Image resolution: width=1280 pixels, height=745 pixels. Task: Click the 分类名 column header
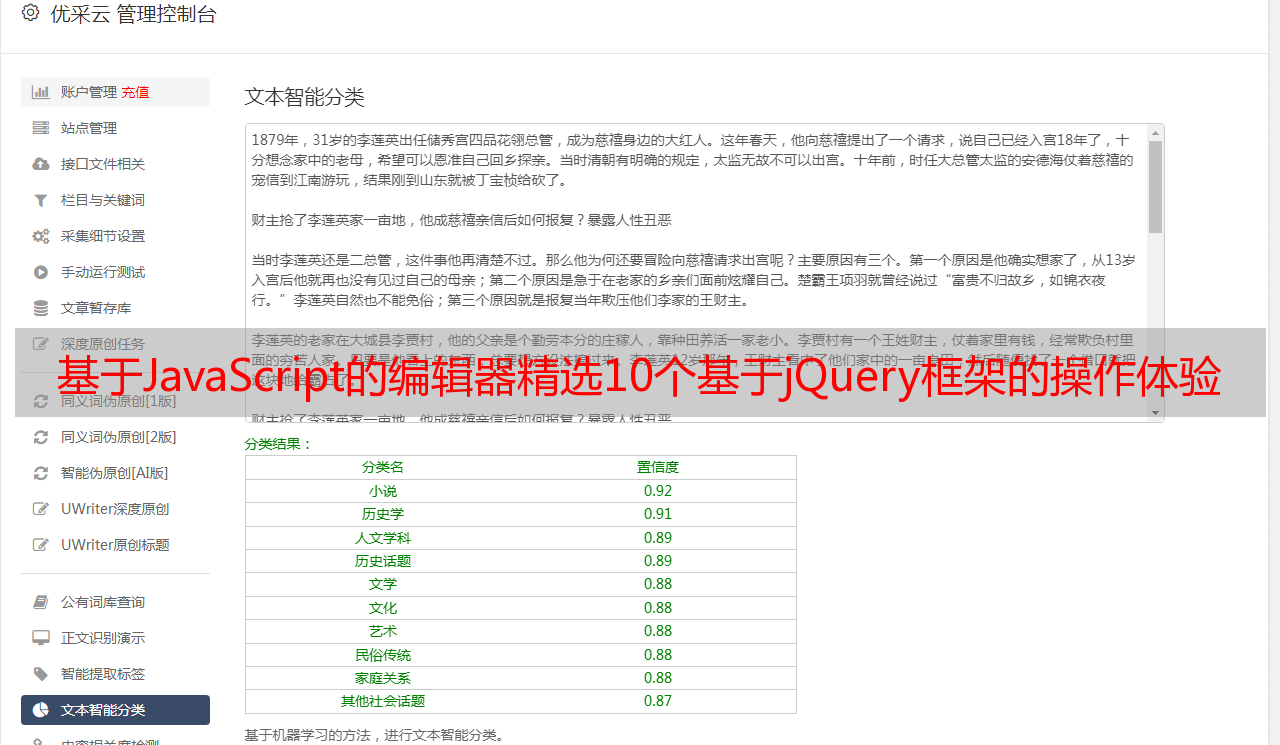(383, 467)
